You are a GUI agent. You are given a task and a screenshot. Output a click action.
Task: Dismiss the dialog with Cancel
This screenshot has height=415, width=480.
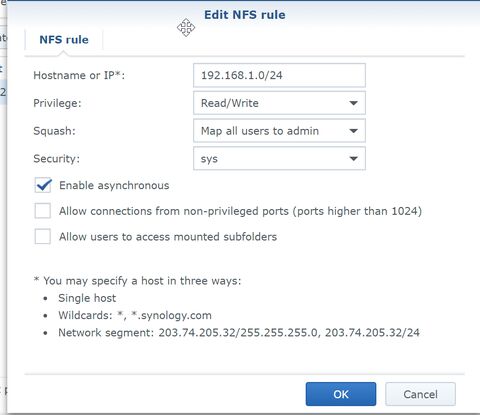point(420,394)
